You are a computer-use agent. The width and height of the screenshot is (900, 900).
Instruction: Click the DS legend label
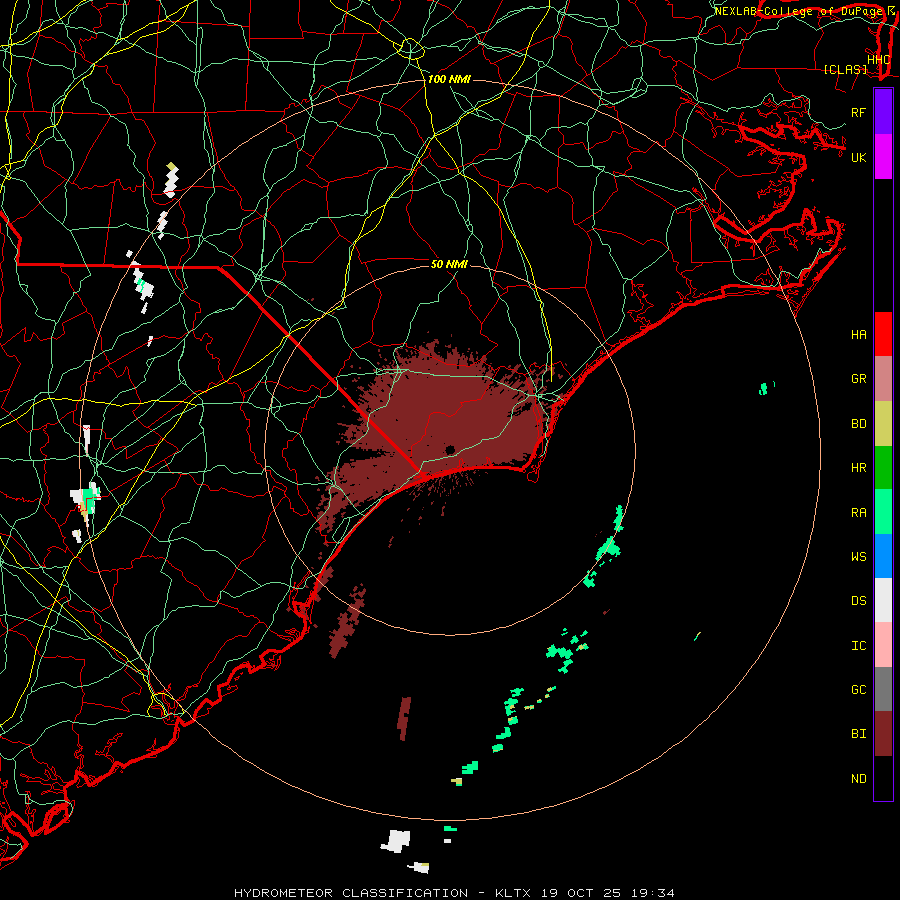[x=858, y=601]
